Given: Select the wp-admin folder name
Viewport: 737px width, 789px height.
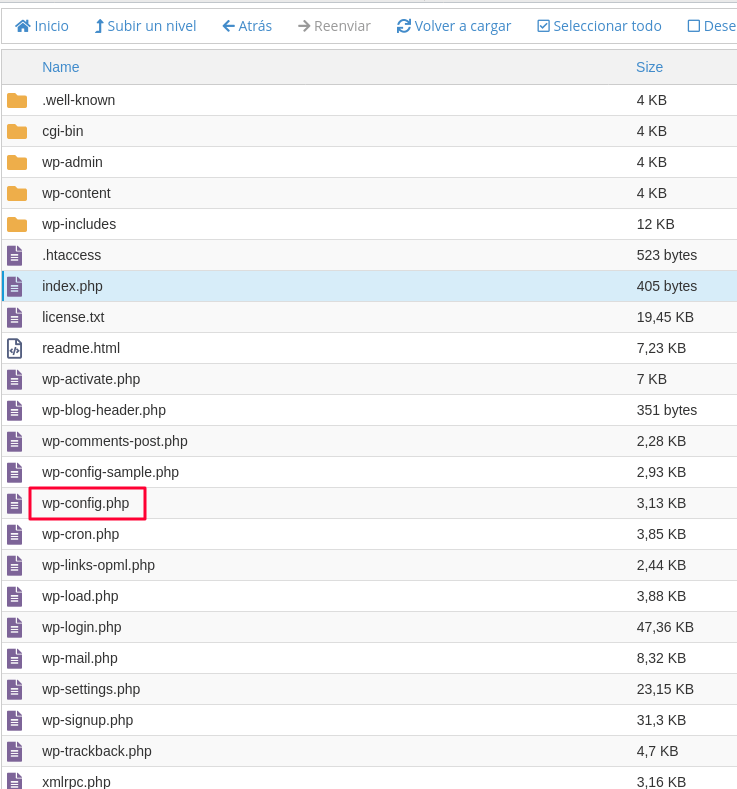Looking at the screenshot, I should tap(72, 163).
